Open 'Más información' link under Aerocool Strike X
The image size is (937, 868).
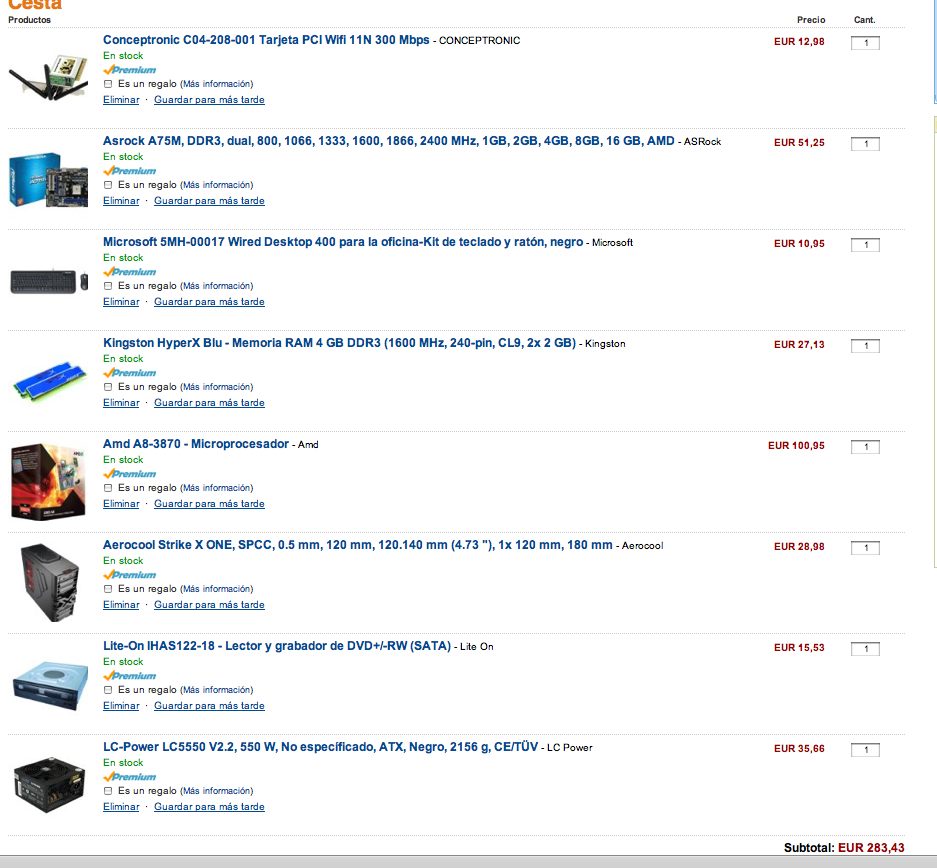pyautogui.click(x=216, y=588)
